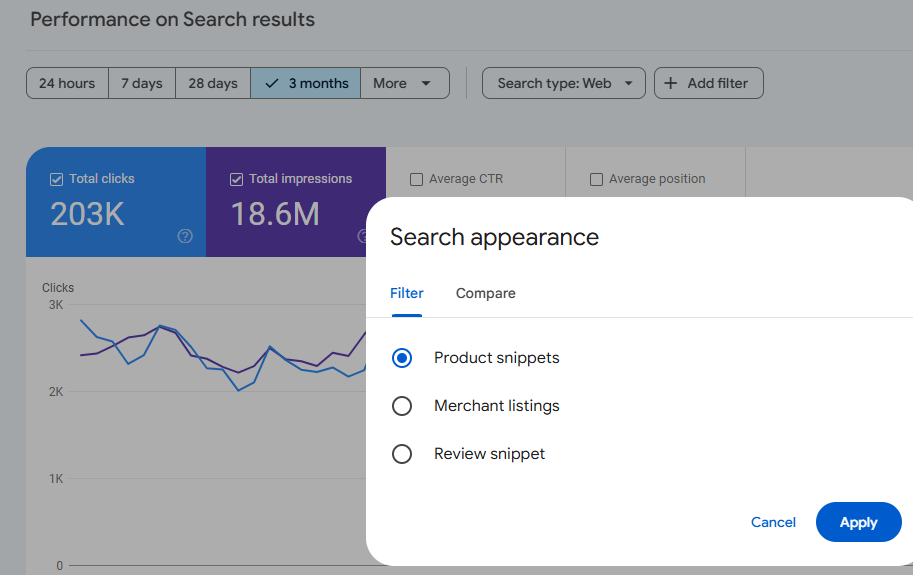Image resolution: width=913 pixels, height=575 pixels.
Task: Choose the 28 days date range
Action: pos(213,83)
